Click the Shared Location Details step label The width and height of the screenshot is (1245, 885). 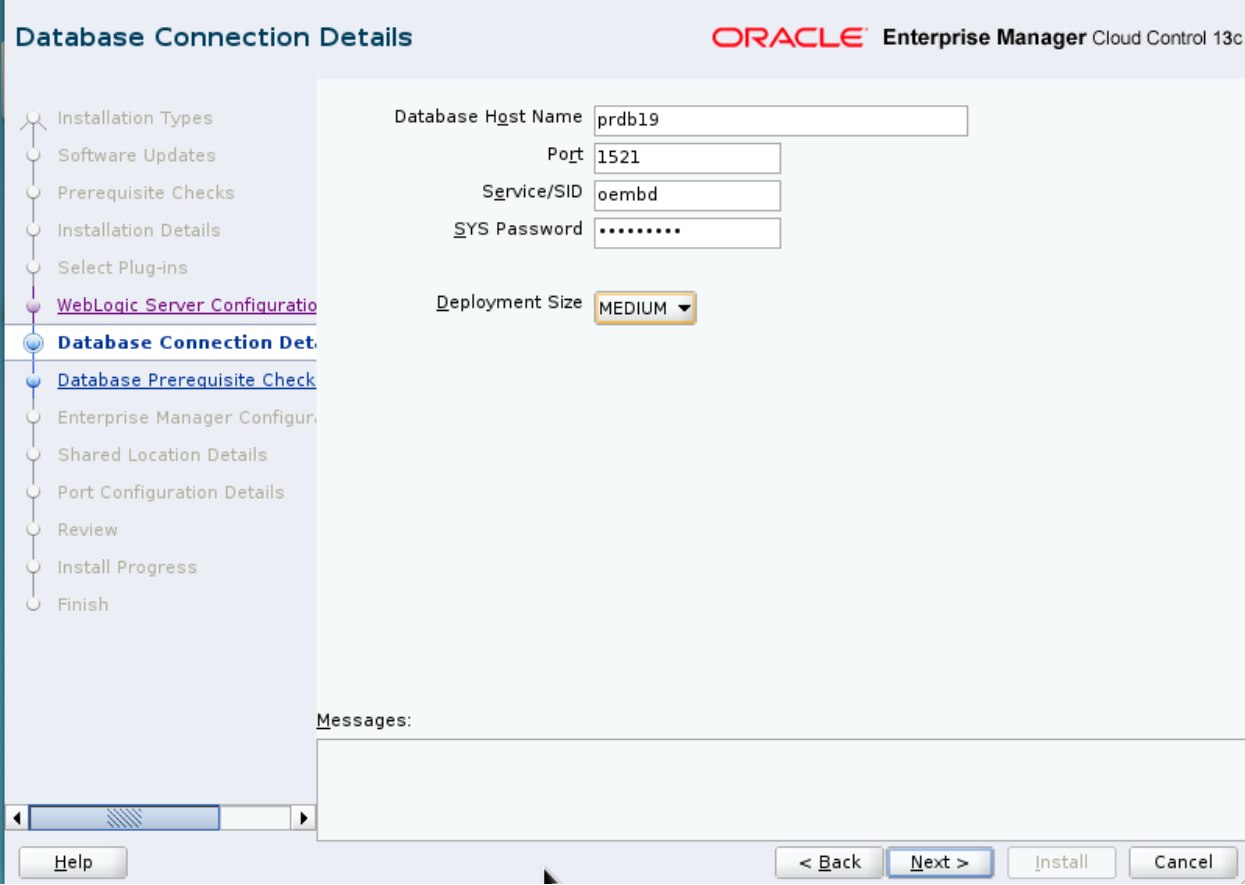pyautogui.click(x=163, y=455)
